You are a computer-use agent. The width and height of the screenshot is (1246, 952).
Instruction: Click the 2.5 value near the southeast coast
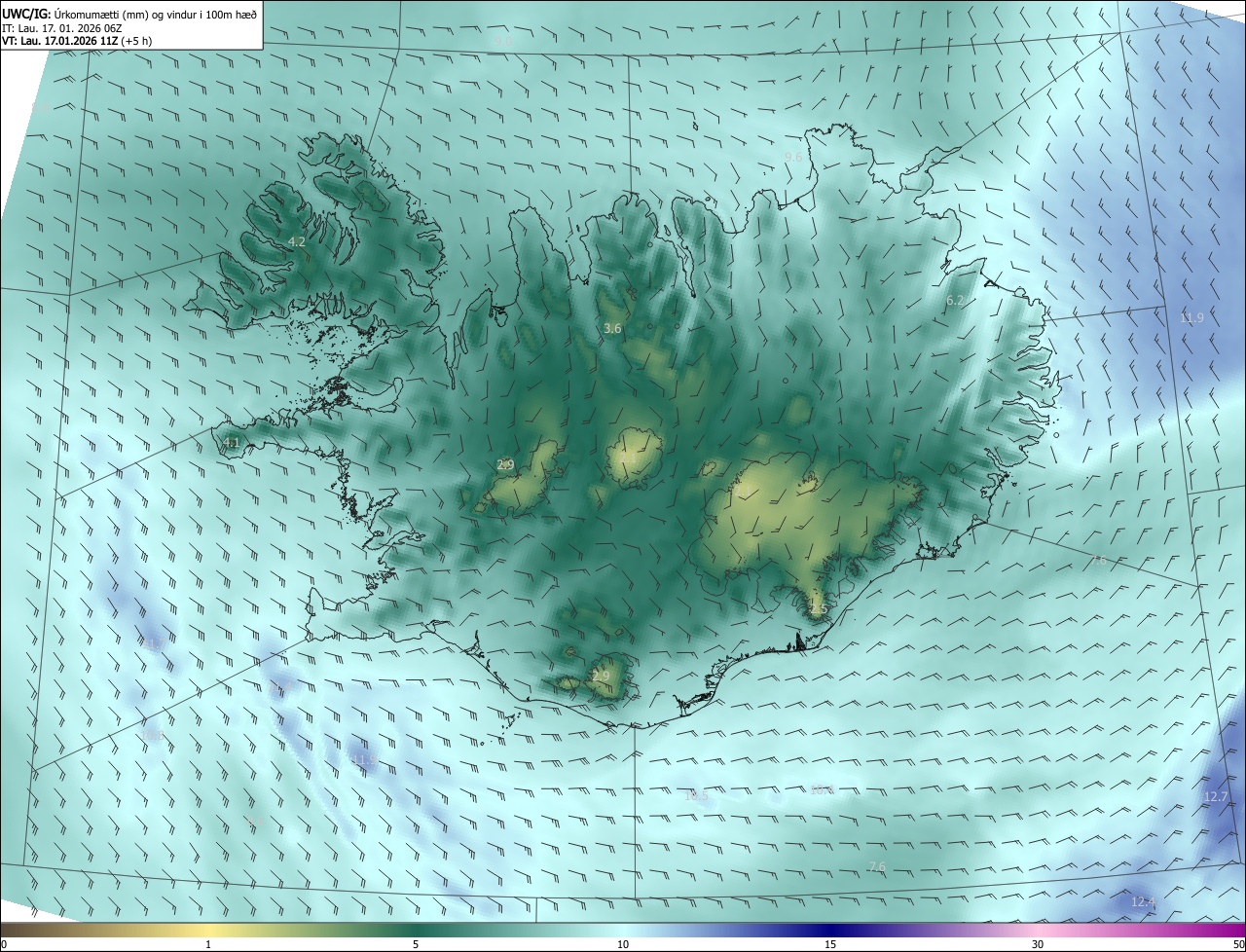point(818,609)
